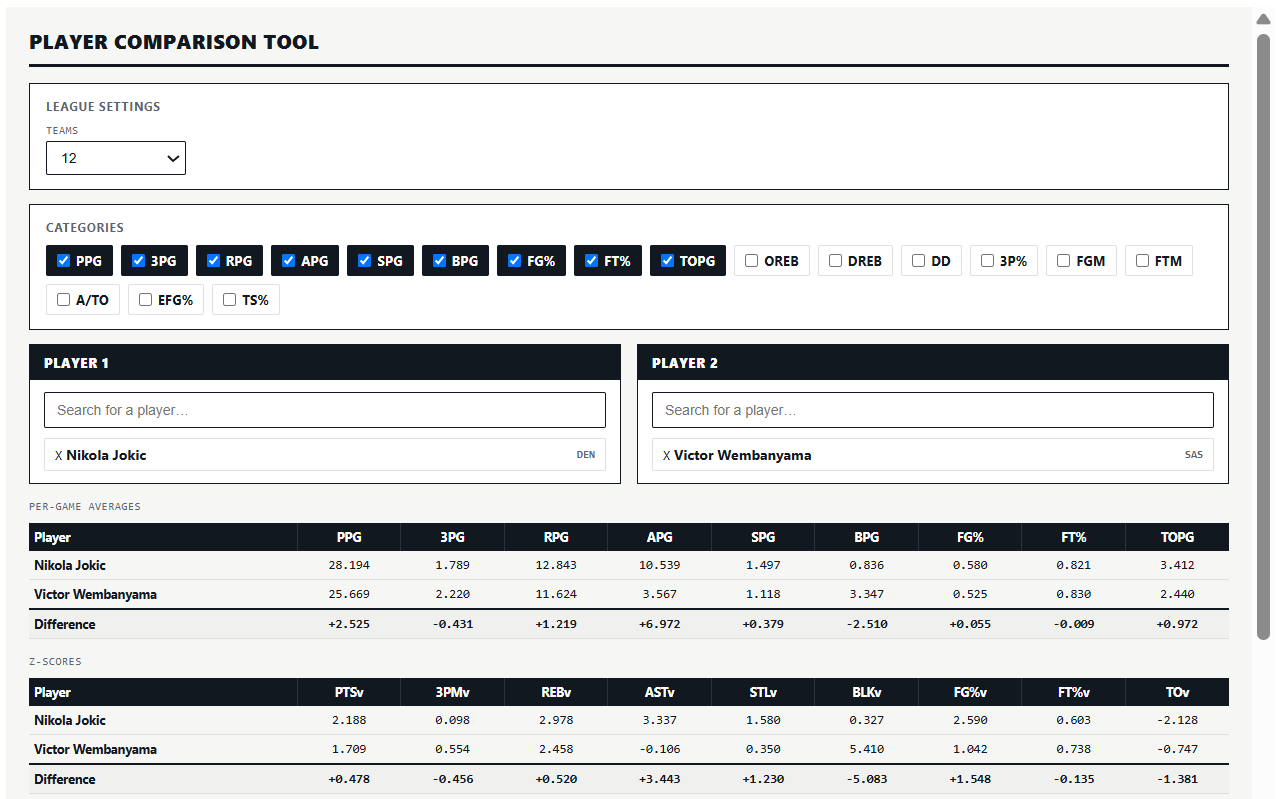
Task: Click the APG column header in averages table
Action: 660,537
